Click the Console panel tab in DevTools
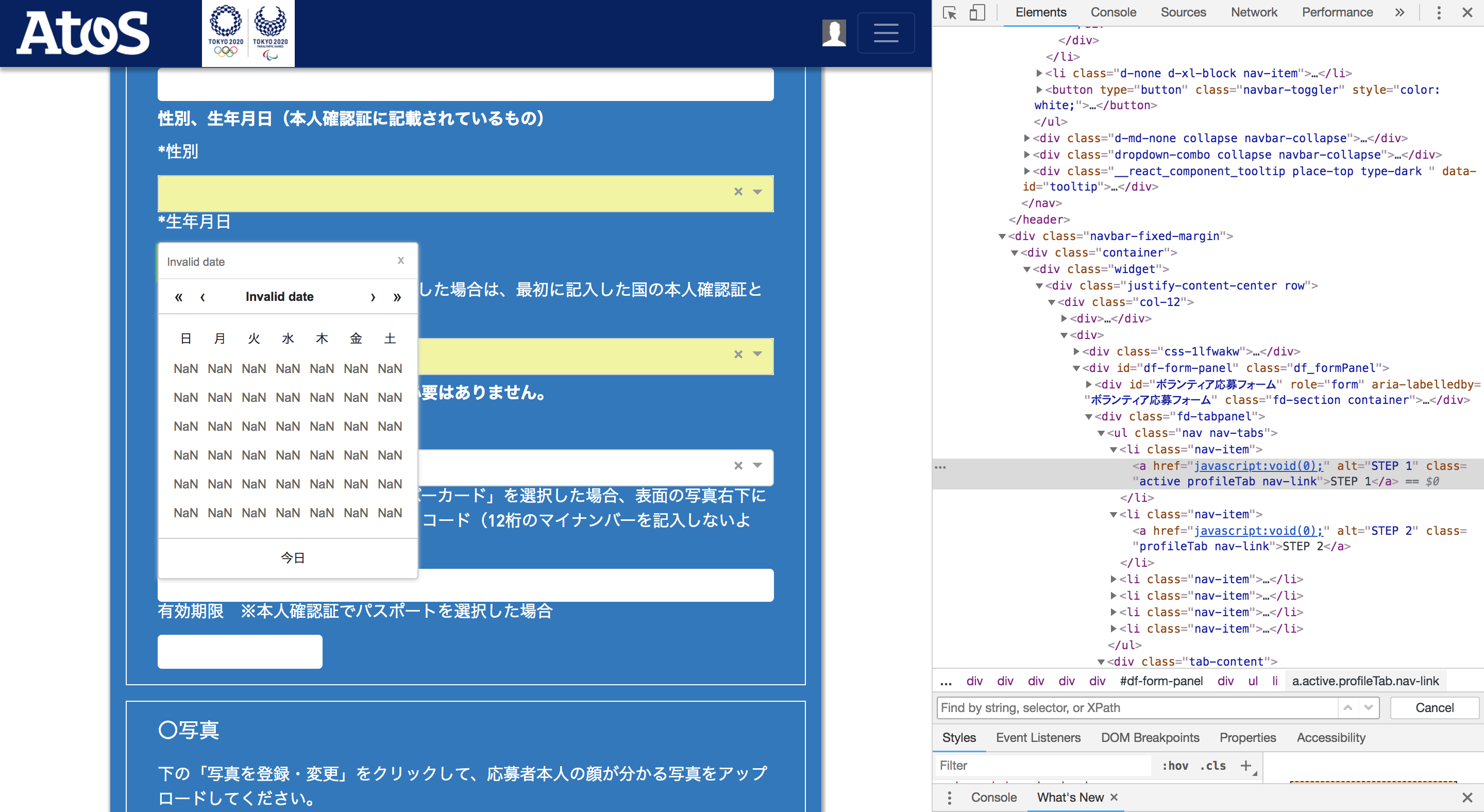Viewport: 1484px width, 812px height. (x=1113, y=11)
